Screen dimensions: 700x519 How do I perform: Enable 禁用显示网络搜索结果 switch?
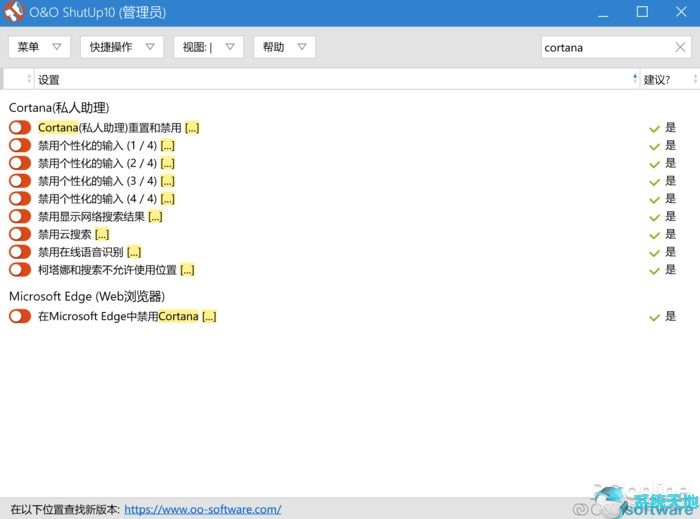20,216
